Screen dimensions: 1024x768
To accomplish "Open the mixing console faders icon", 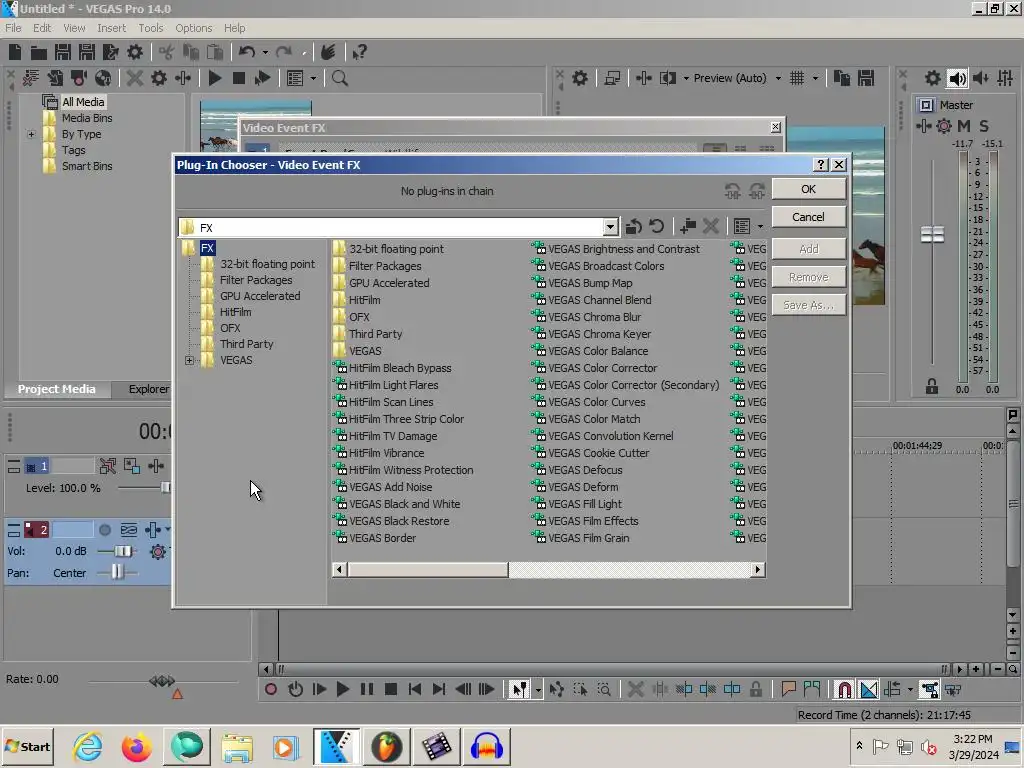I will point(1006,78).
